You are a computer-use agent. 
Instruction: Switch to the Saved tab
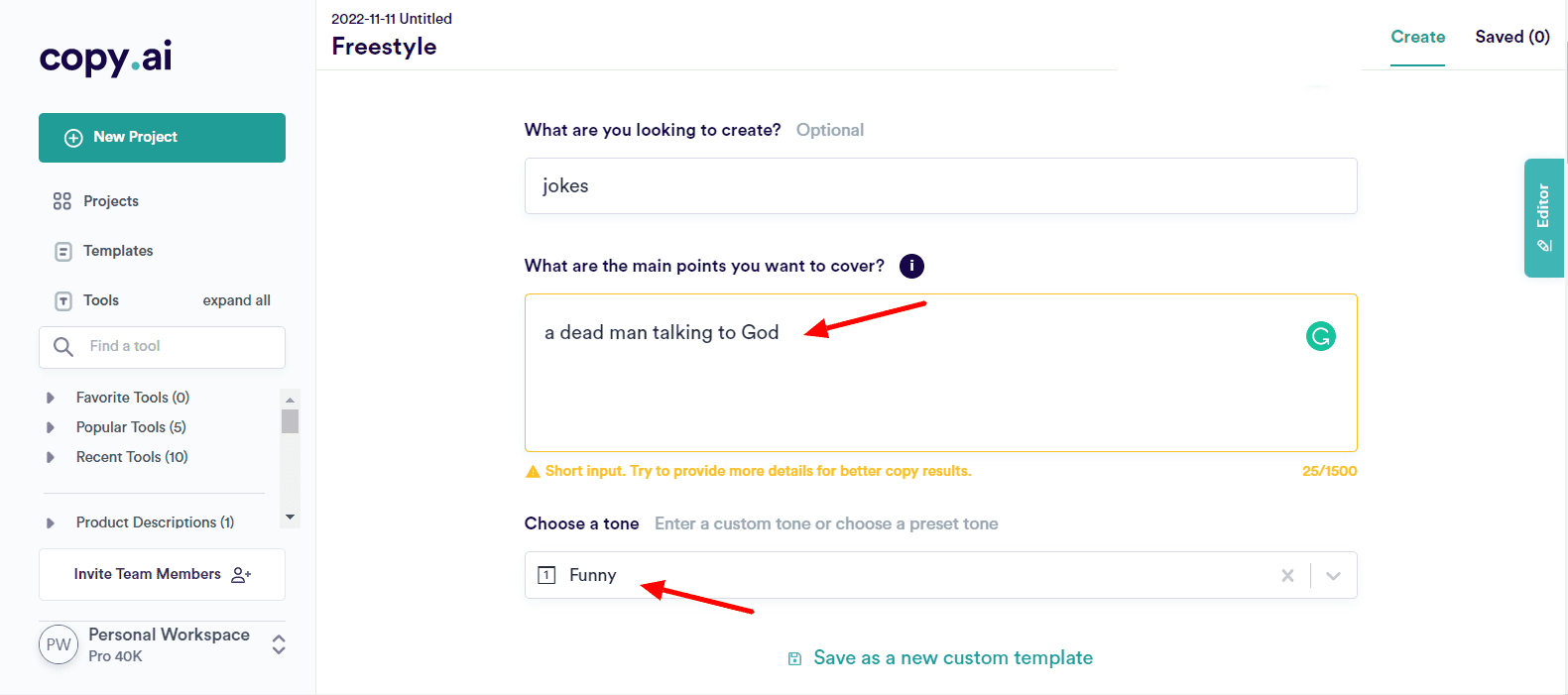click(x=1511, y=37)
